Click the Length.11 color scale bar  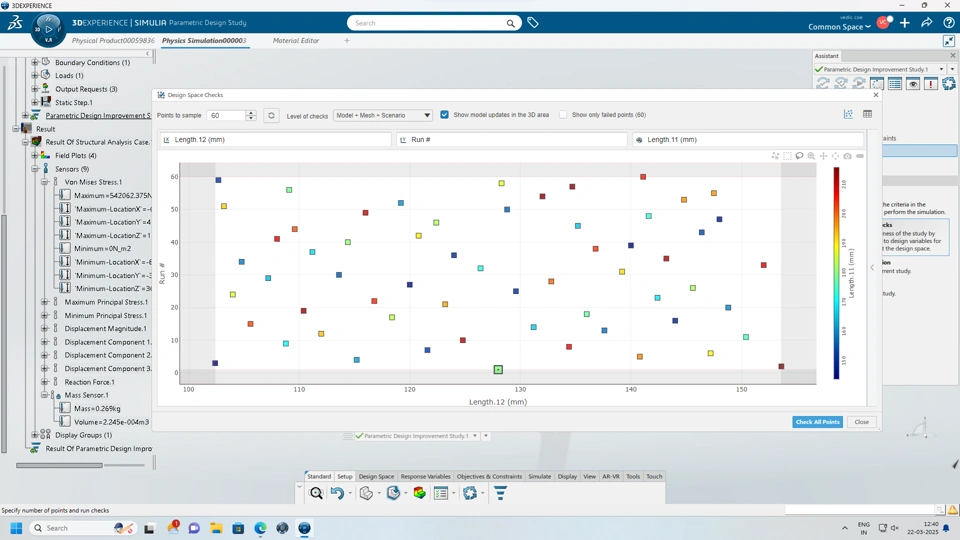(836, 273)
